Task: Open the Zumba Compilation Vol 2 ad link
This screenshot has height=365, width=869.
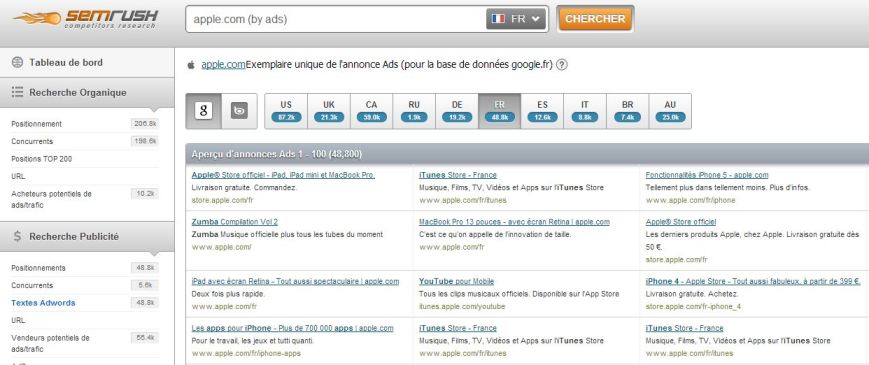Action: [x=234, y=222]
